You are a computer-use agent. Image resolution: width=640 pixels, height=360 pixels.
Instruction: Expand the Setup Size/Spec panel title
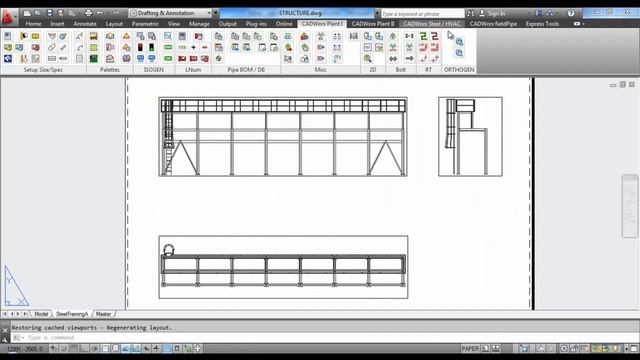tap(43, 70)
